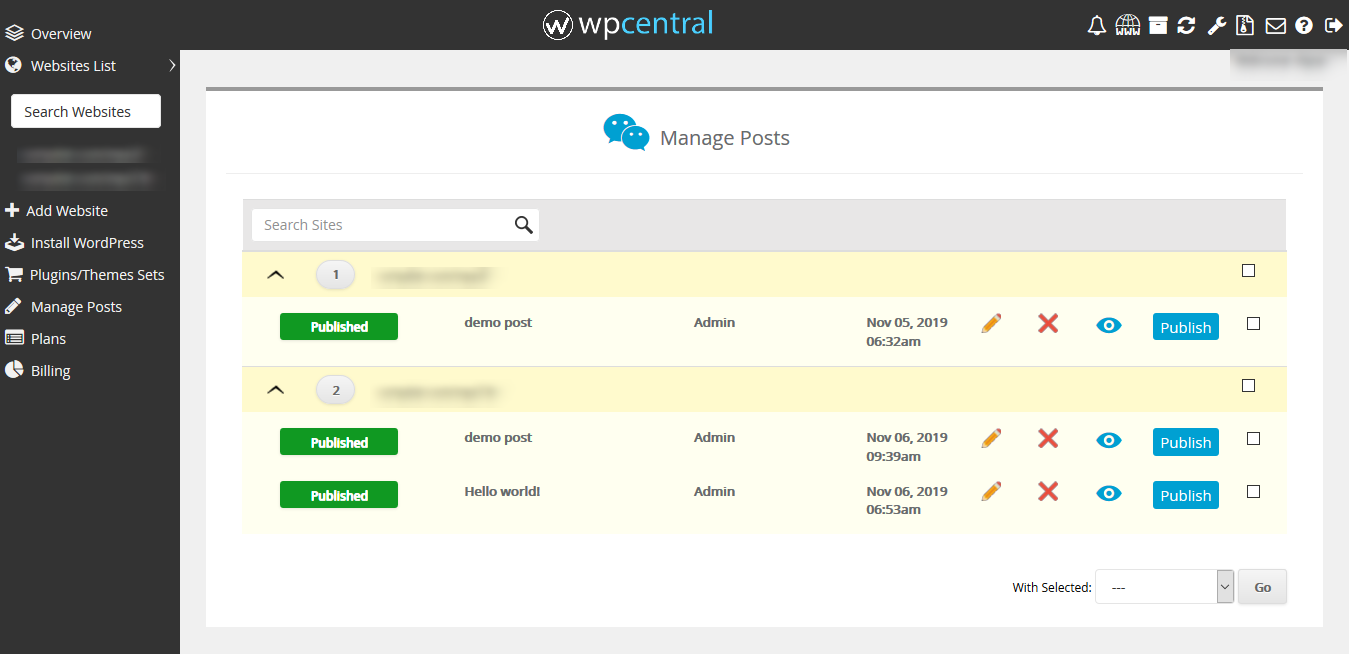Edit the Hello world! post

(x=991, y=491)
